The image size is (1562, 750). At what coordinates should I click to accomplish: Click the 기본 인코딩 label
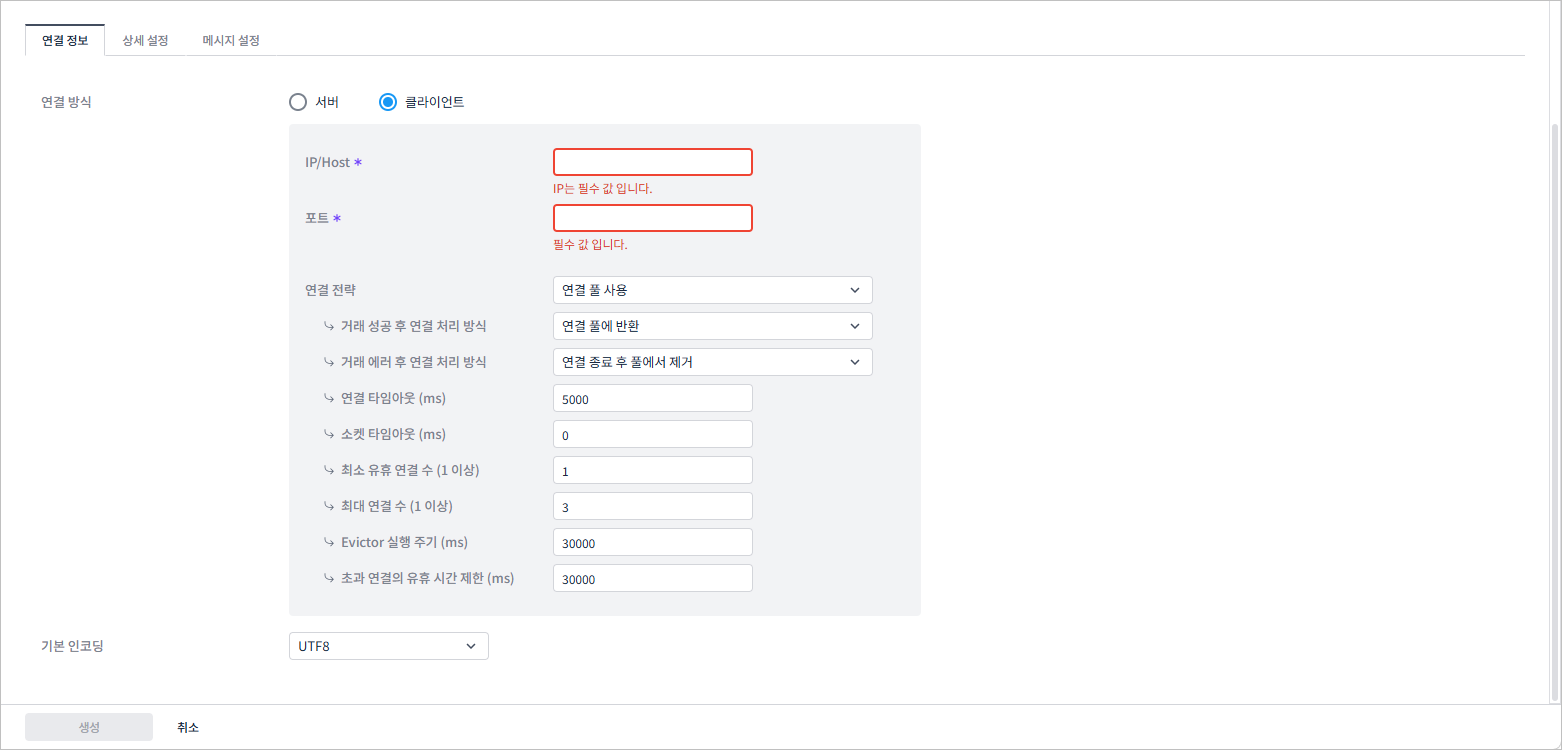pyautogui.click(x=72, y=646)
